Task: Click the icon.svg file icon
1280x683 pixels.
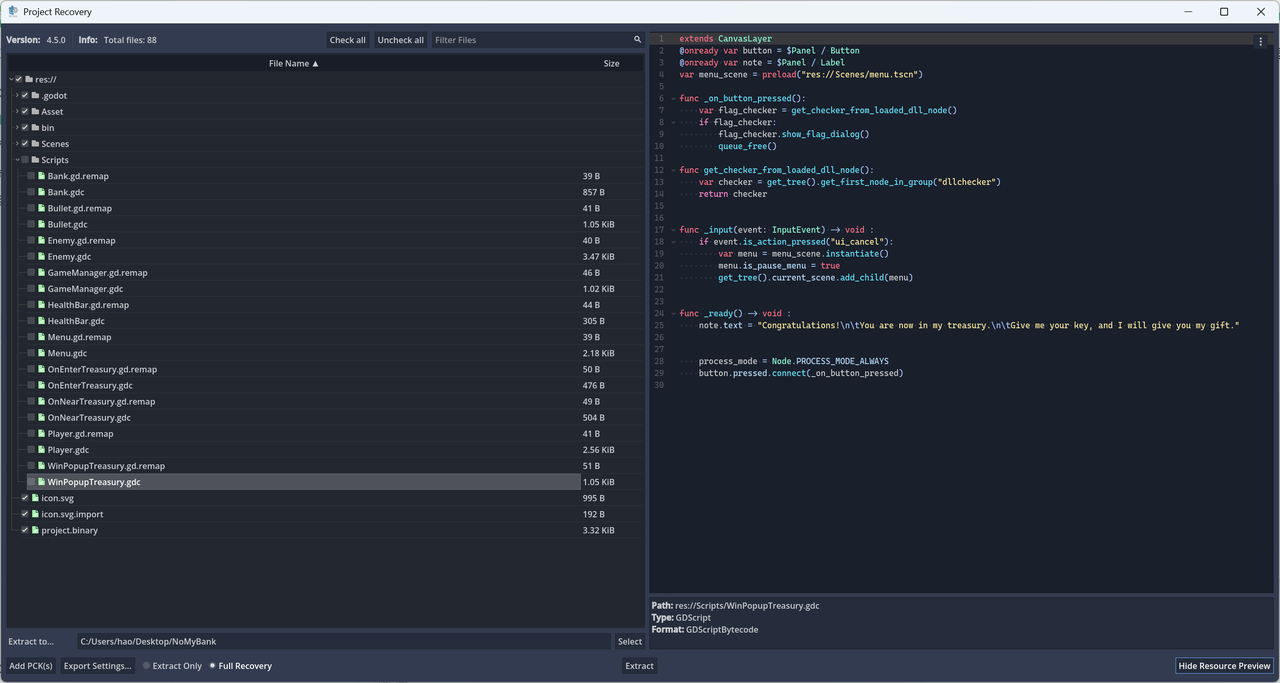Action: pyautogui.click(x=35, y=498)
